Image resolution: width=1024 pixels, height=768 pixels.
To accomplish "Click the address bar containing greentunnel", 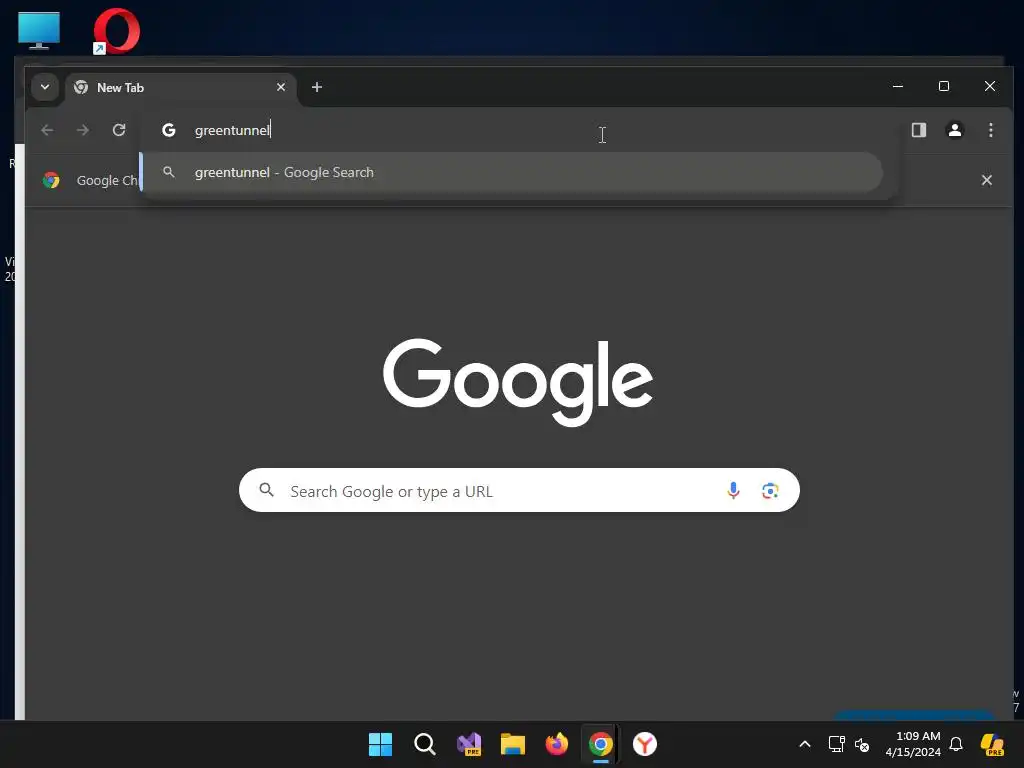I will pyautogui.click(x=520, y=130).
